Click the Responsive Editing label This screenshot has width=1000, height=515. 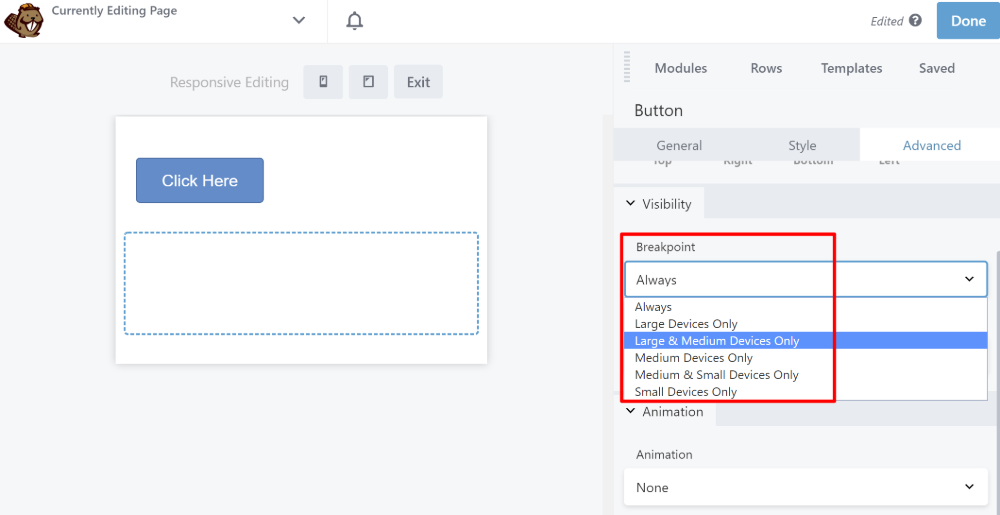(229, 82)
